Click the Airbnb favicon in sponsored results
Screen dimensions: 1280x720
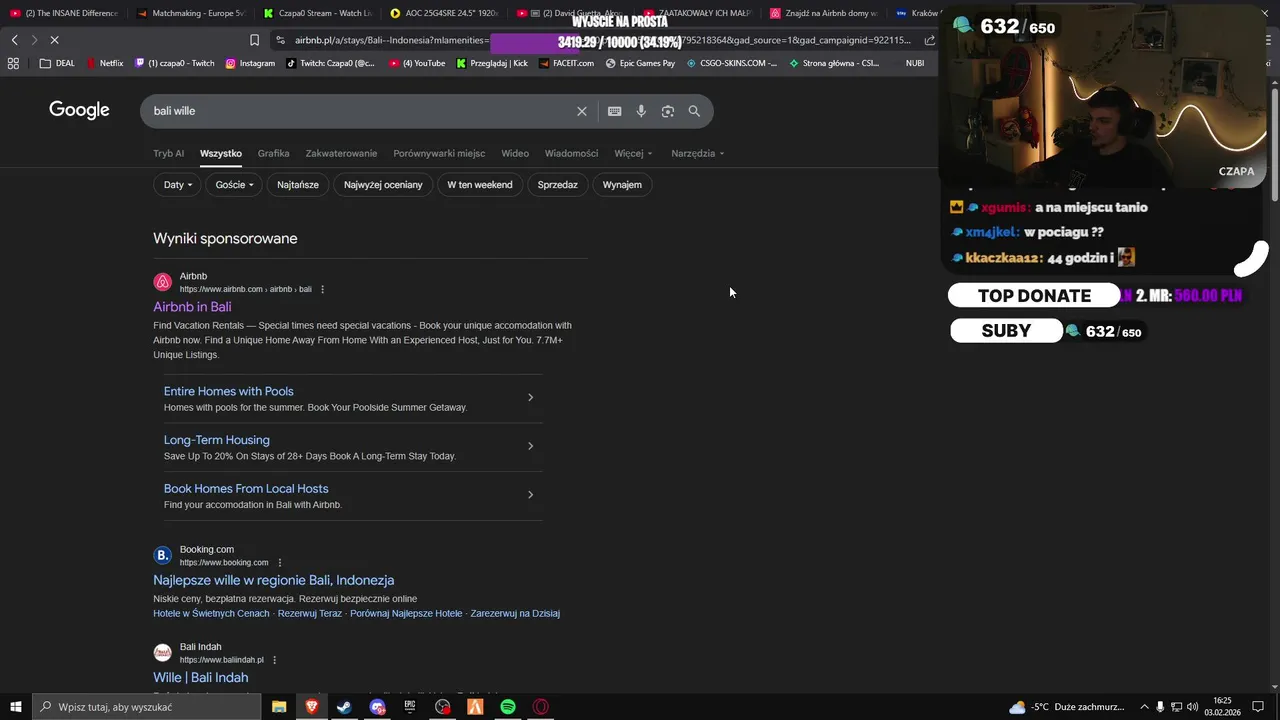pos(162,282)
